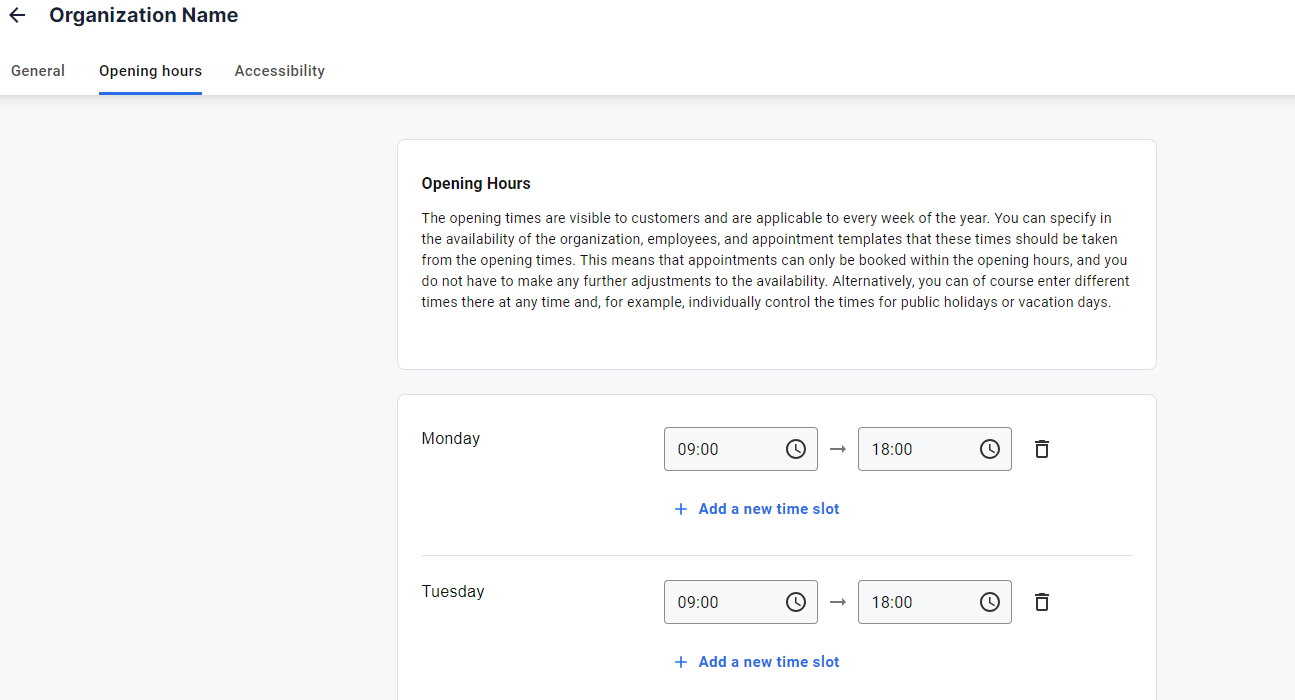Edit Tuesday's 18:00 end time field
The height and width of the screenshot is (700, 1295).
pos(935,602)
